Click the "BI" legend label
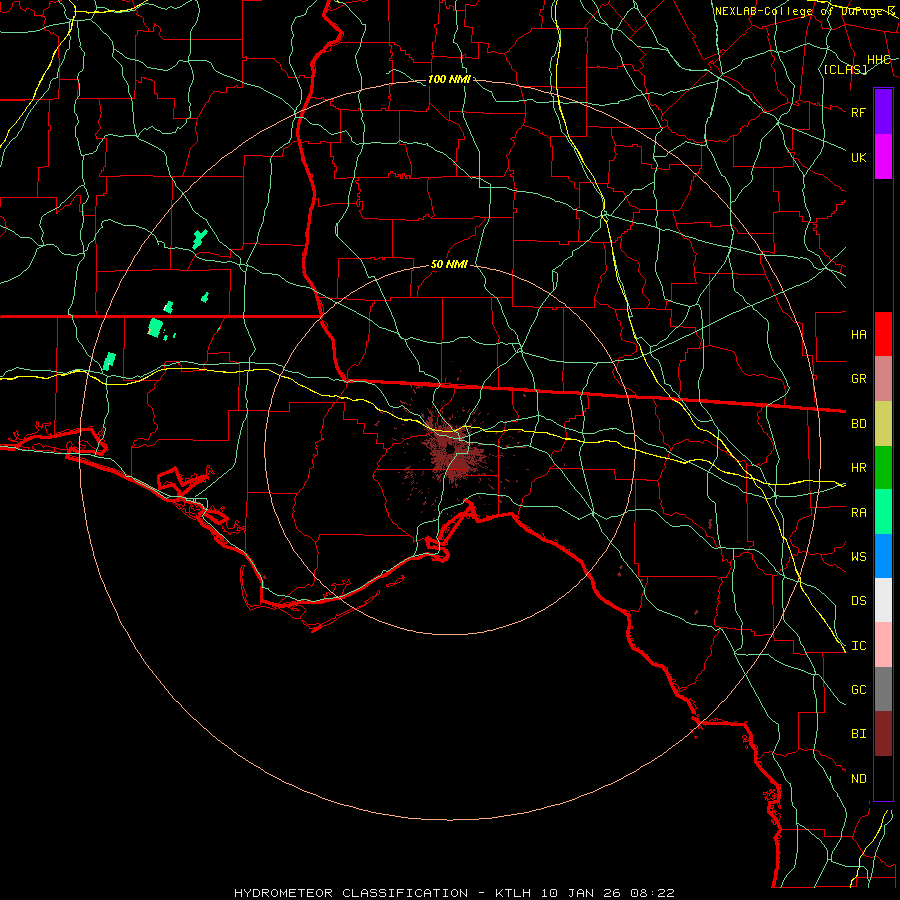 [x=859, y=734]
